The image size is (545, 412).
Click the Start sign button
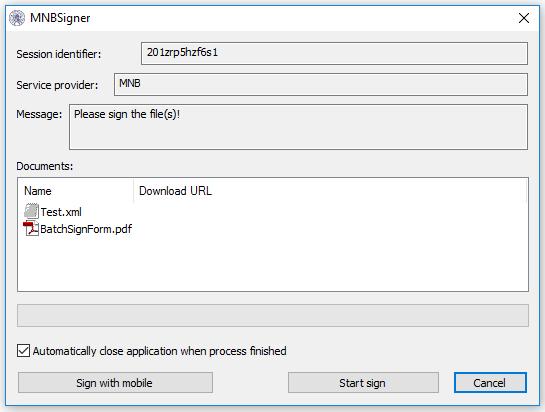tap(363, 383)
